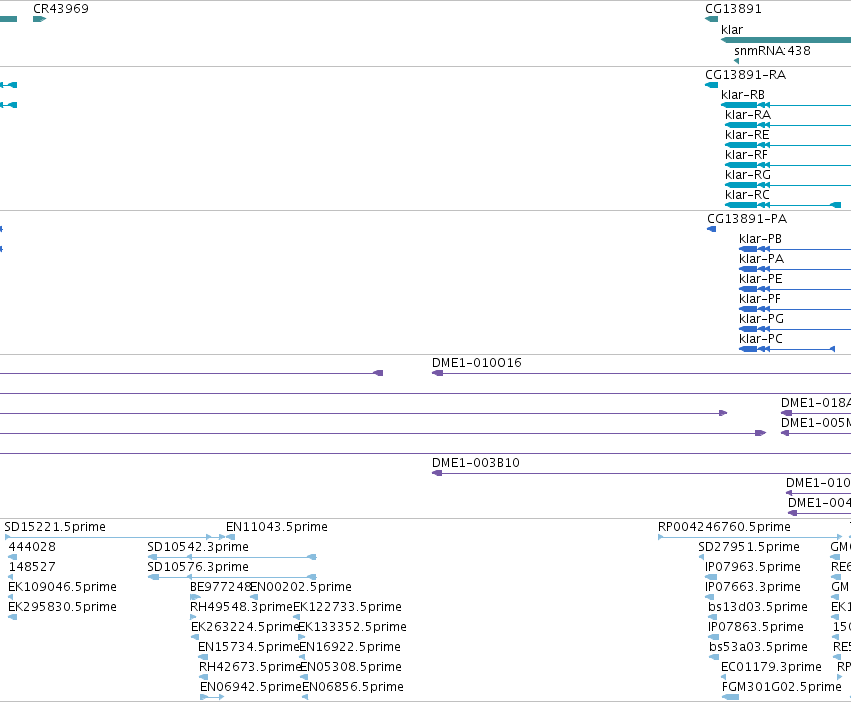Image resolution: width=851 pixels, height=702 pixels.
Task: Open the DME1-010O16 BAC clone label
Action: [x=477, y=363]
